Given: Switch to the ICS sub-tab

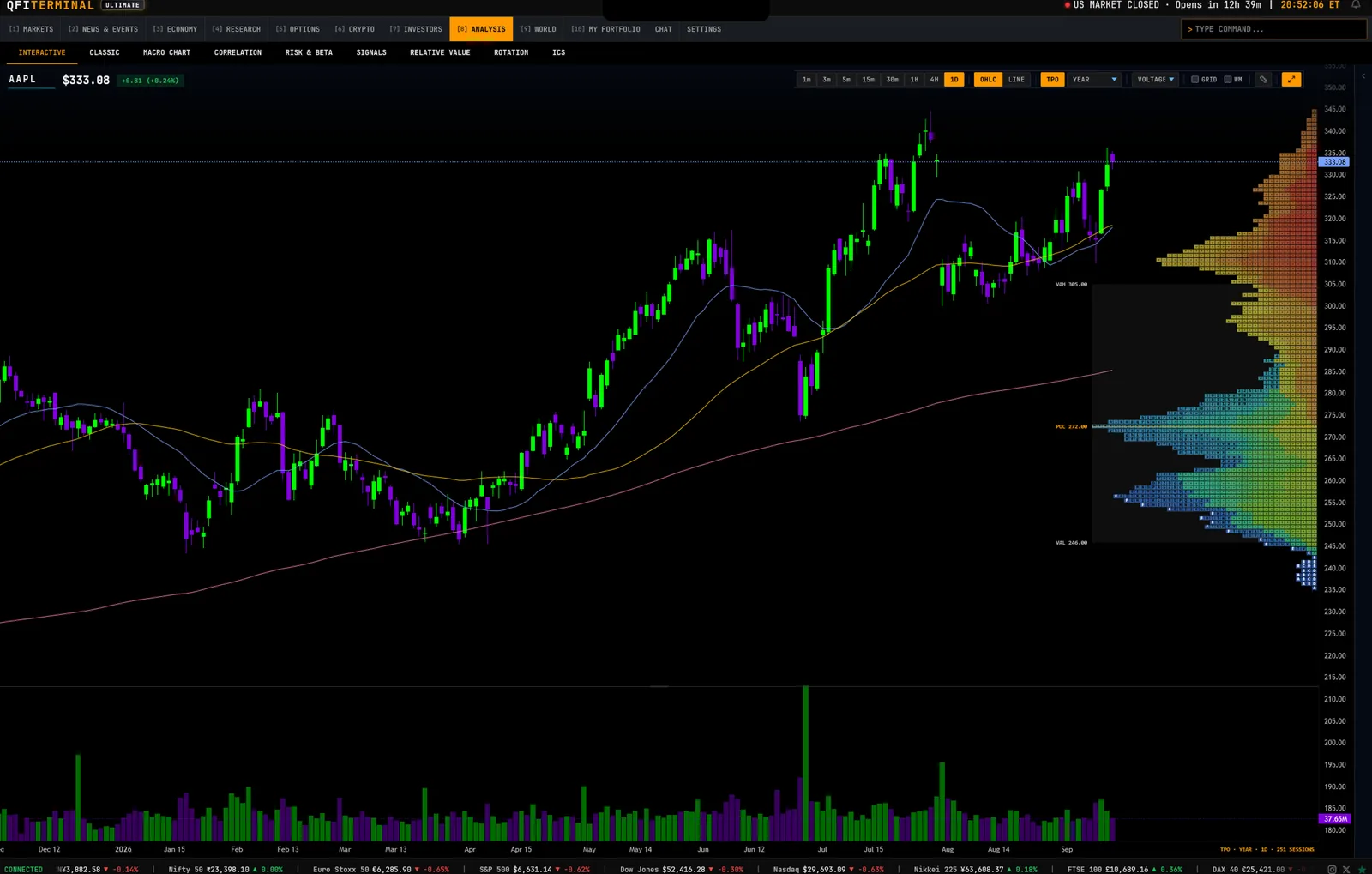Looking at the screenshot, I should click(x=558, y=52).
